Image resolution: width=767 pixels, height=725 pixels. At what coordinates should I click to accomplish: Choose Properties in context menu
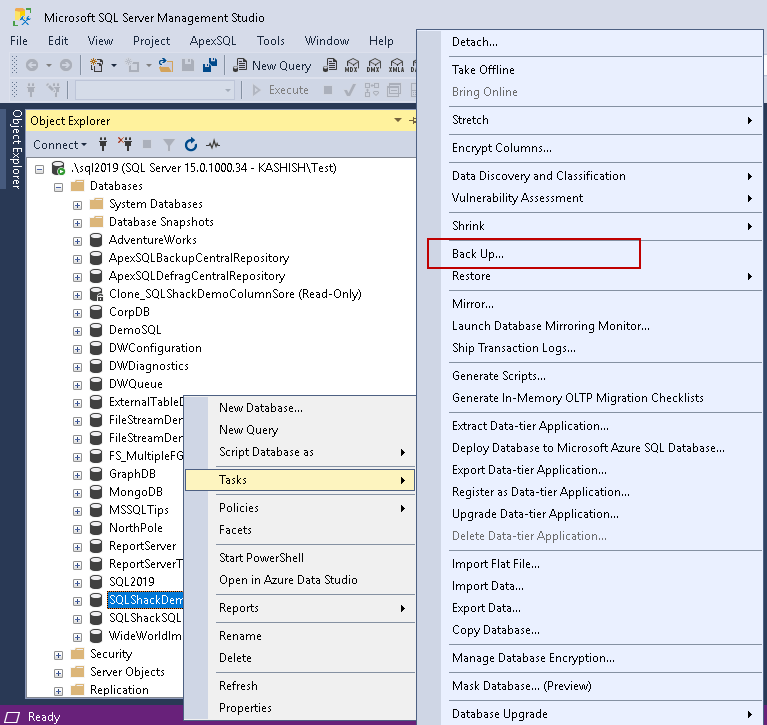tap(300, 708)
